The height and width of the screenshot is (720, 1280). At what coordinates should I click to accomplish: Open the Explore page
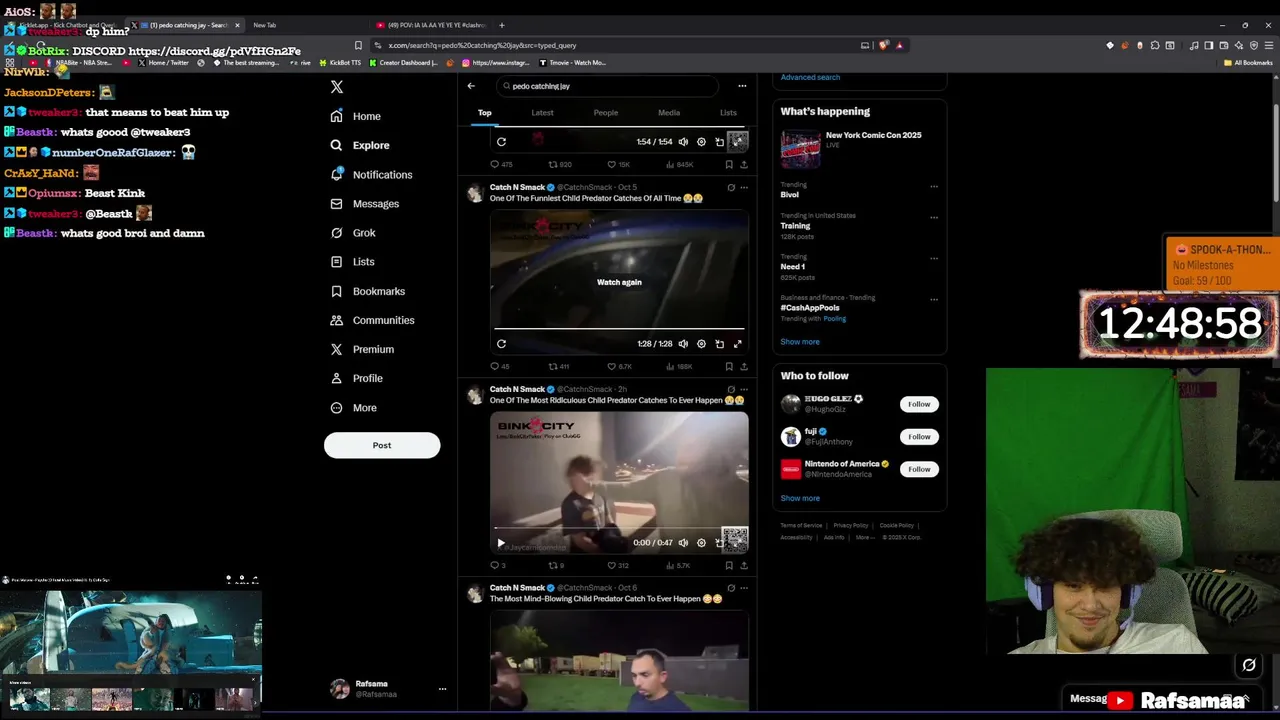click(359, 145)
